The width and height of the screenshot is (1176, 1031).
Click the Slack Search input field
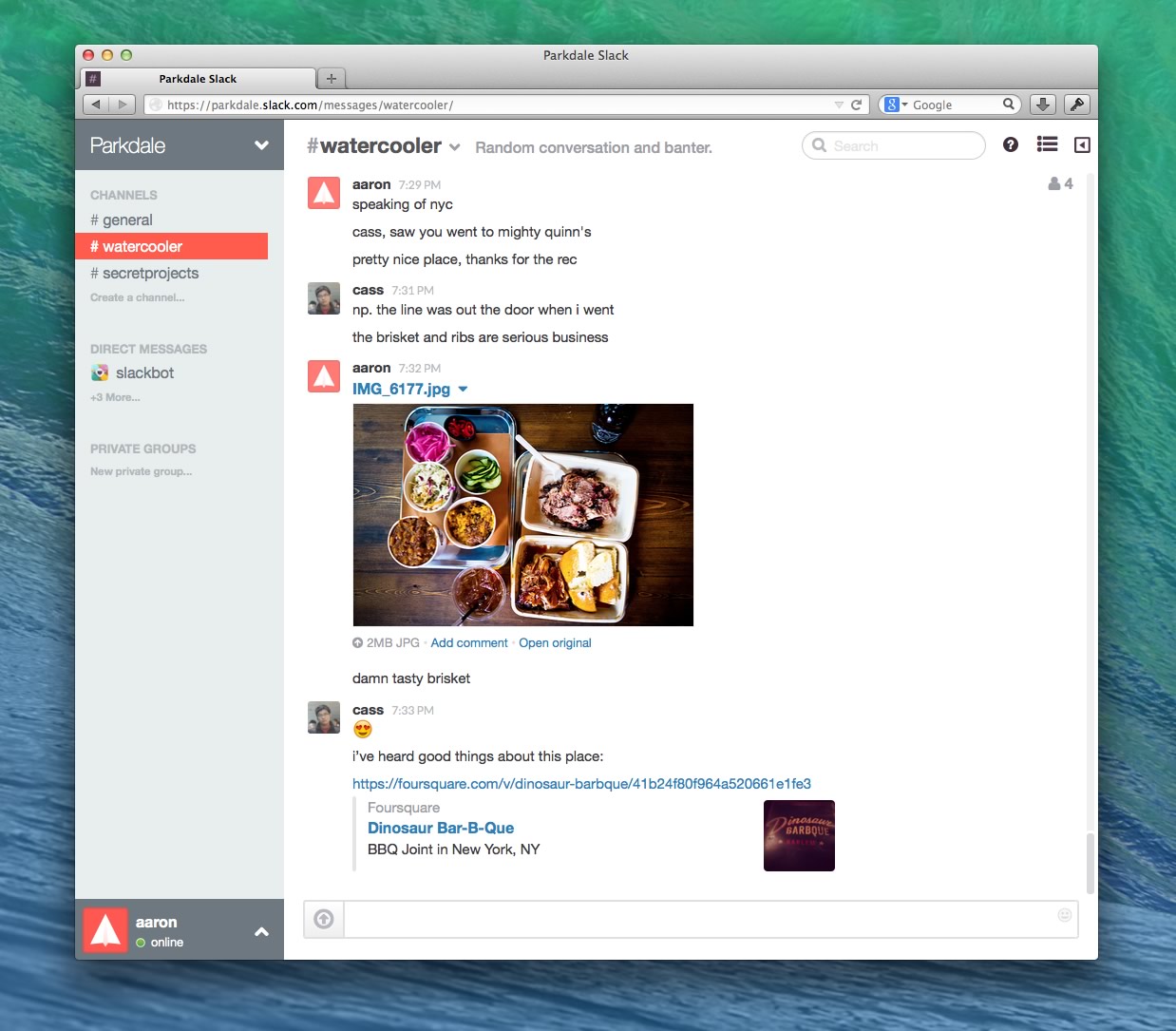894,145
